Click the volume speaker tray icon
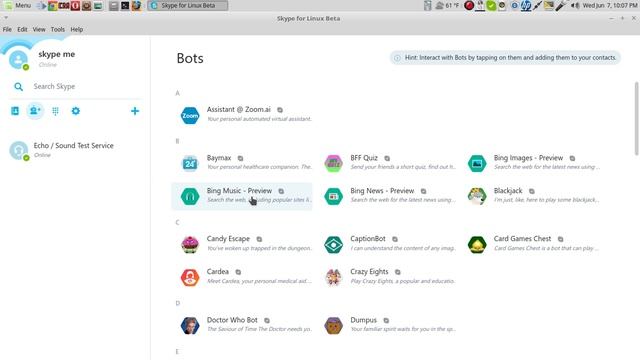Screen dimensions: 640x360 pyautogui.click(x=575, y=5)
